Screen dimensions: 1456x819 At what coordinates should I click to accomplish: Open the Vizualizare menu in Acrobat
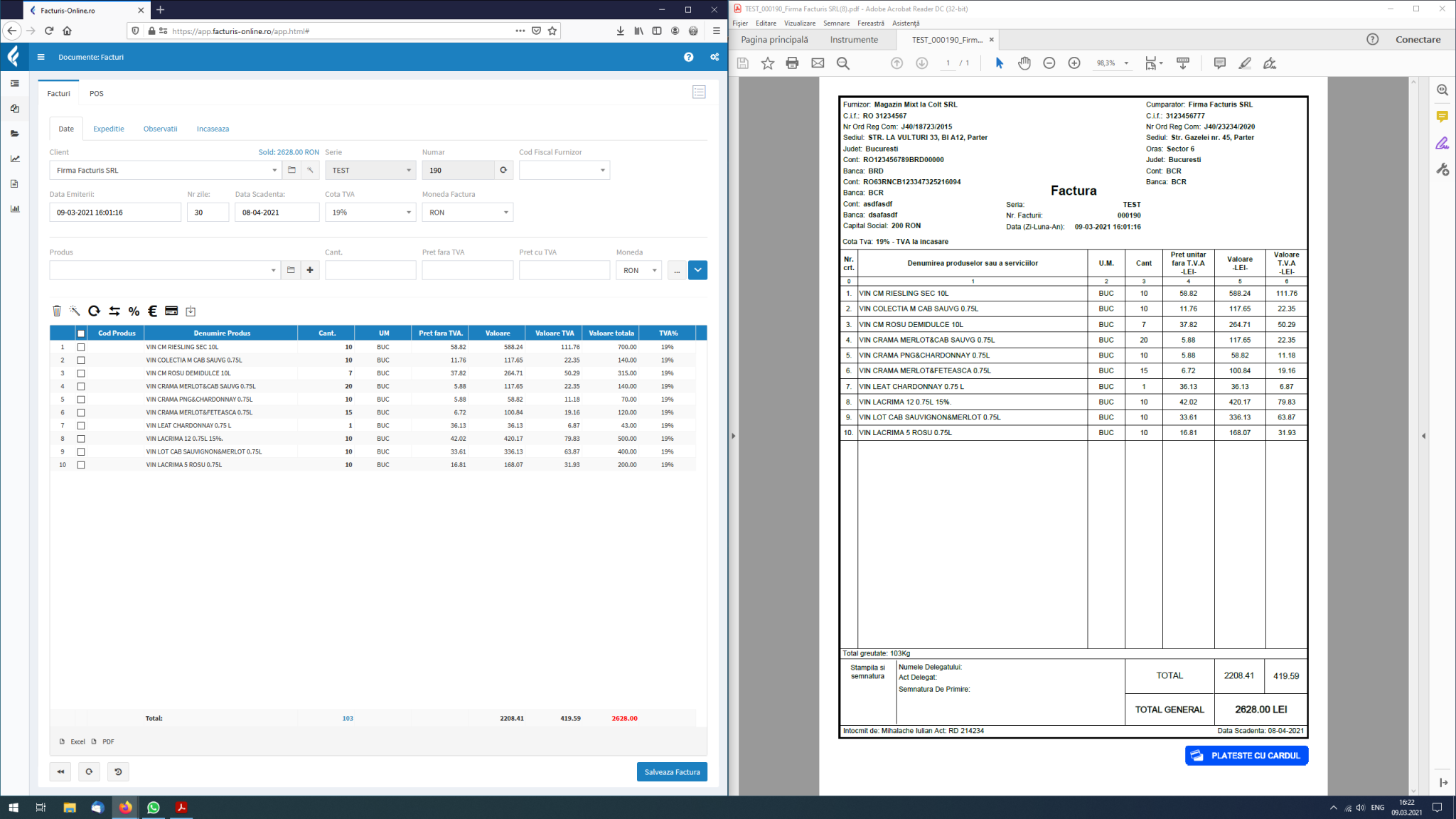[799, 23]
